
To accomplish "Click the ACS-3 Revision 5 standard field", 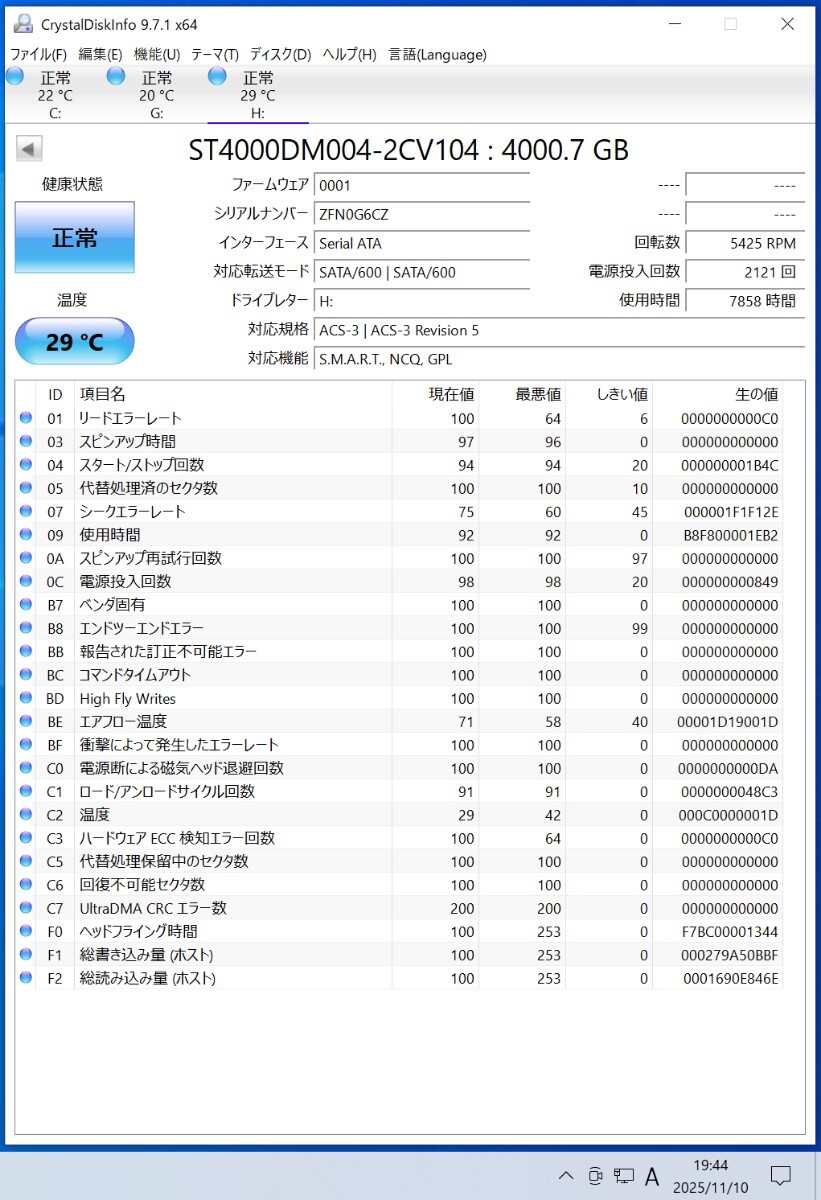I will [x=559, y=330].
